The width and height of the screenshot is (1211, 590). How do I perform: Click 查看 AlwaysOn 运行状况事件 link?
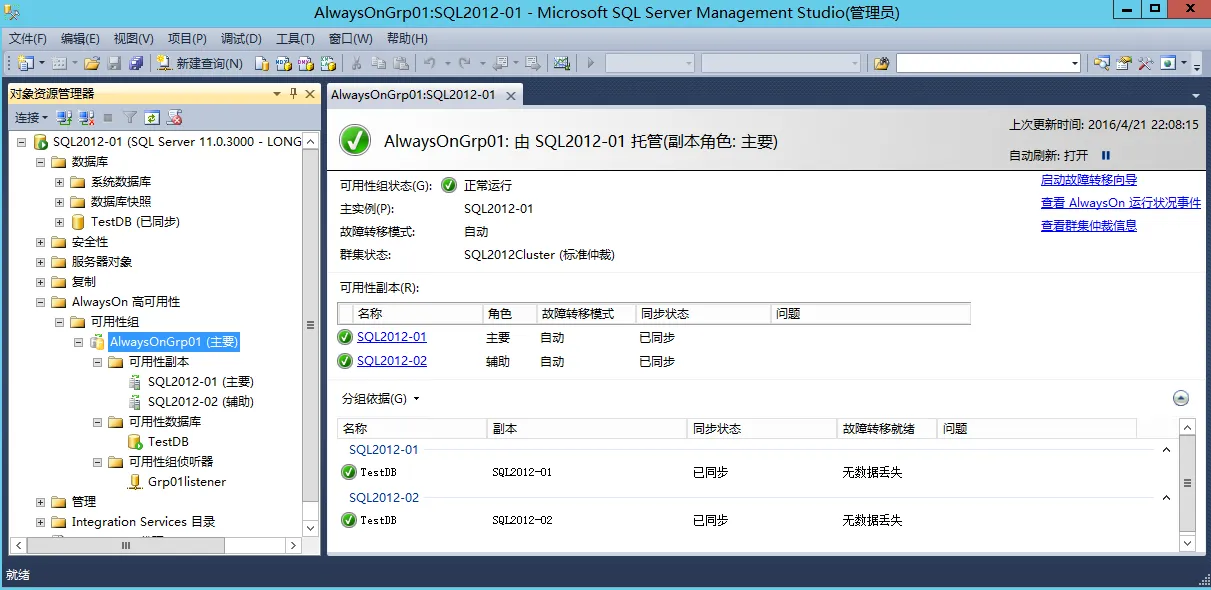pyautogui.click(x=1120, y=203)
